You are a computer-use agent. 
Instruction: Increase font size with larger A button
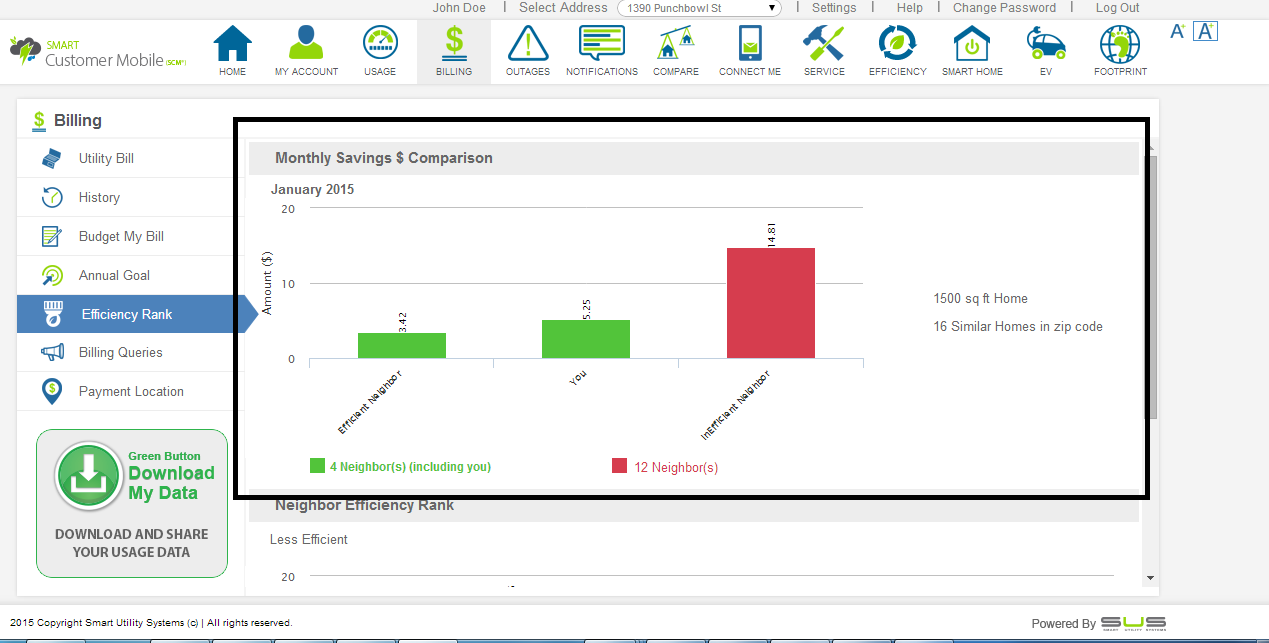point(1205,31)
